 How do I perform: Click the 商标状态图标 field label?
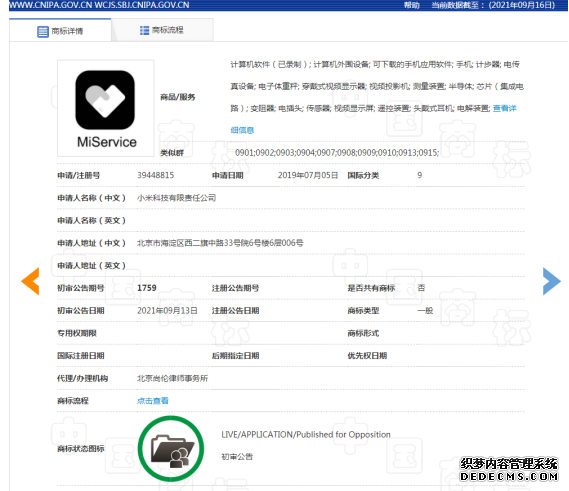pos(81,449)
